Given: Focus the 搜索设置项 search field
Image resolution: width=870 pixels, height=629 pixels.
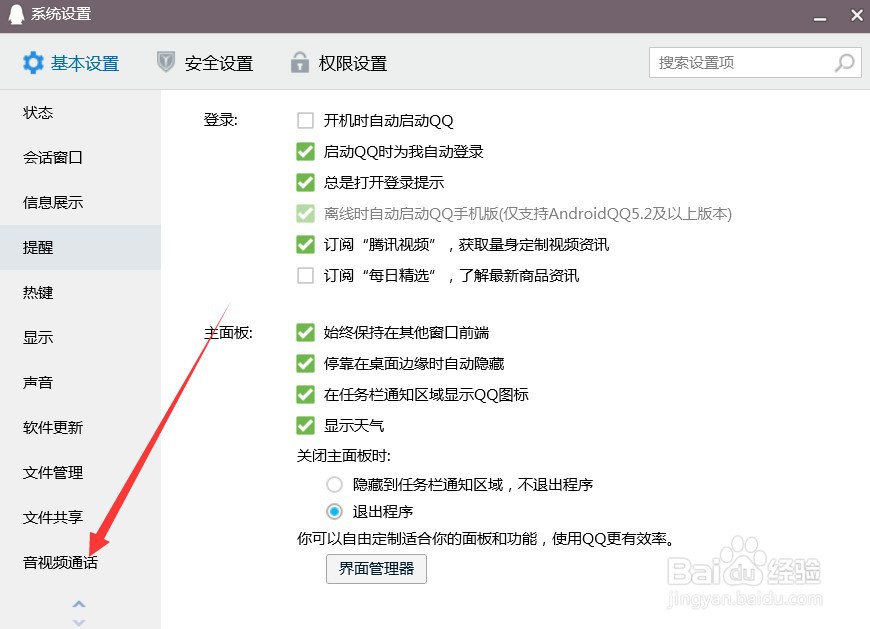Looking at the screenshot, I should point(755,62).
